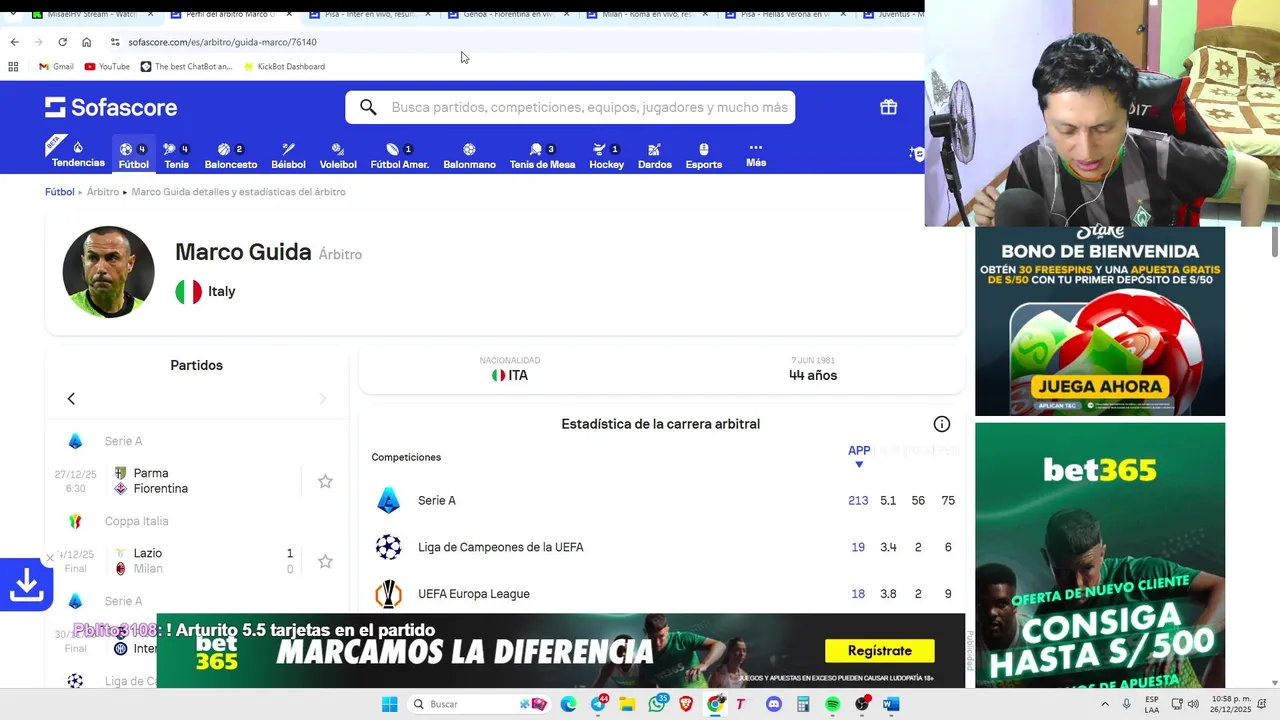Close the download widget with the X
The width and height of the screenshot is (1280, 720).
click(50, 558)
